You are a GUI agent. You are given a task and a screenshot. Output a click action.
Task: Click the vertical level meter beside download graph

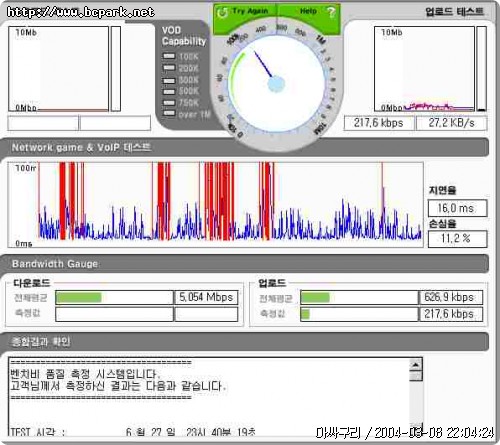click(x=116, y=69)
